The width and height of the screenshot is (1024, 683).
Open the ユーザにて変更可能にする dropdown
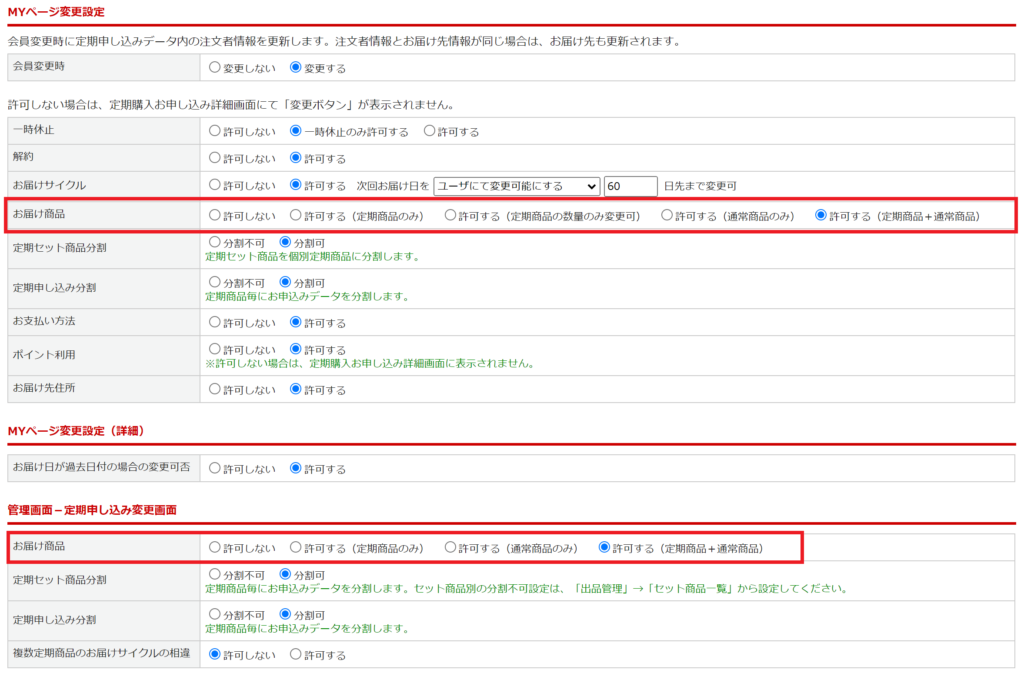pos(517,186)
